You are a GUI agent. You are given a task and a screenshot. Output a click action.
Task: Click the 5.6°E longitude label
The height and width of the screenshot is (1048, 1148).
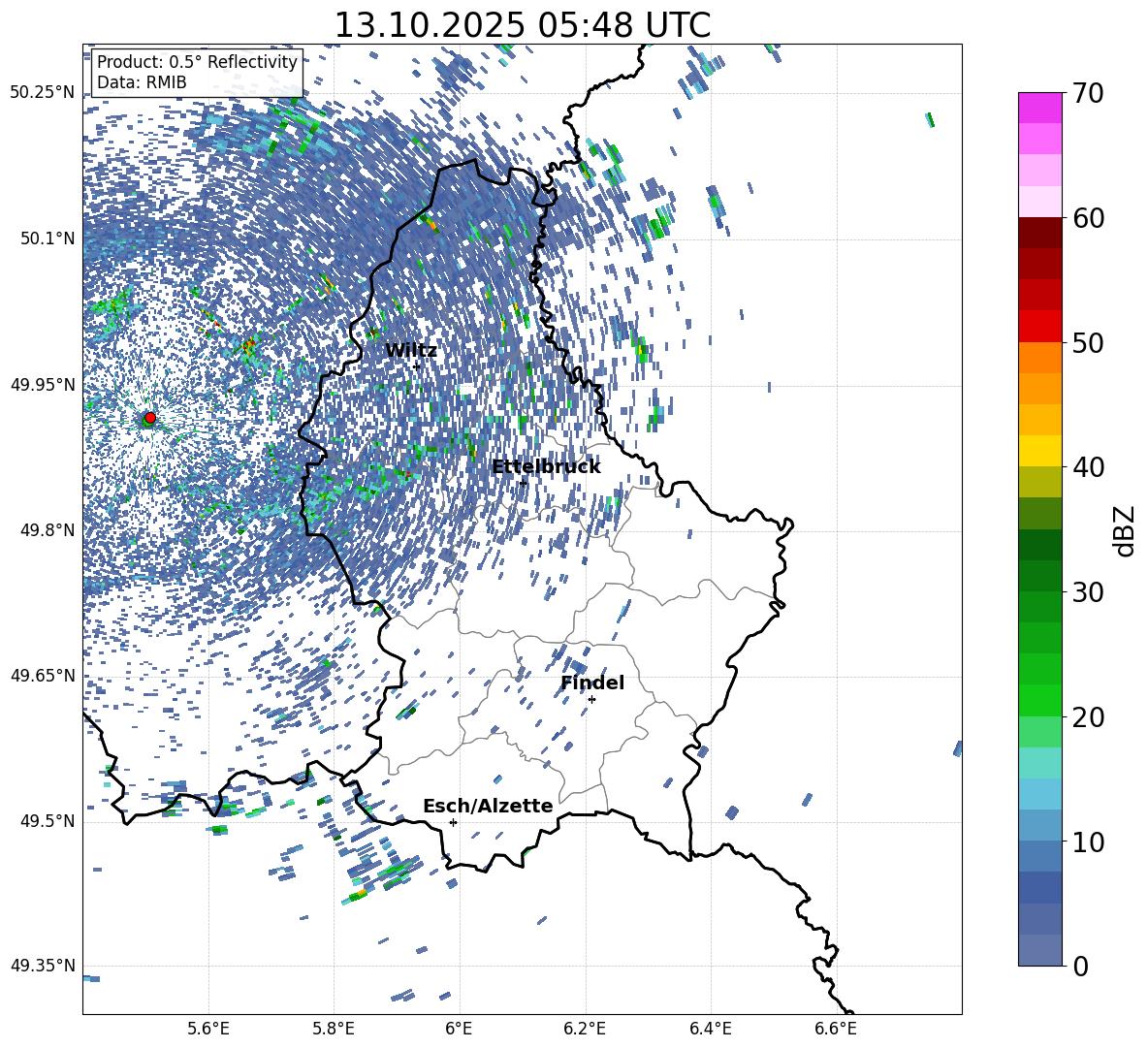[208, 1029]
